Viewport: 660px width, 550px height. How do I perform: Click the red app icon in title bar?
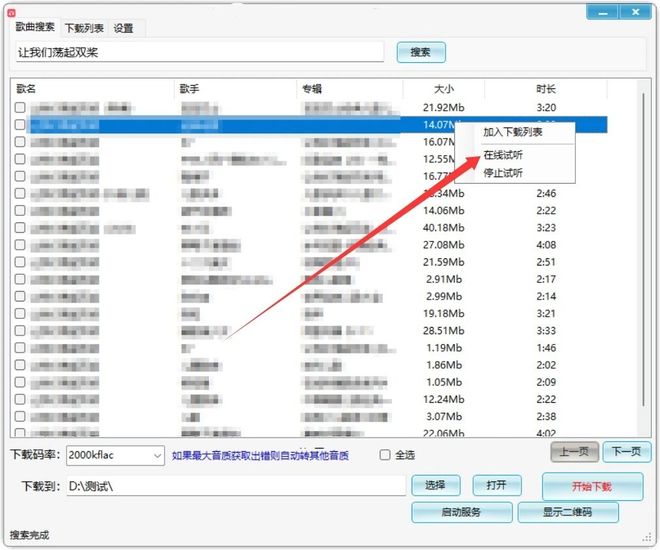pos(12,13)
